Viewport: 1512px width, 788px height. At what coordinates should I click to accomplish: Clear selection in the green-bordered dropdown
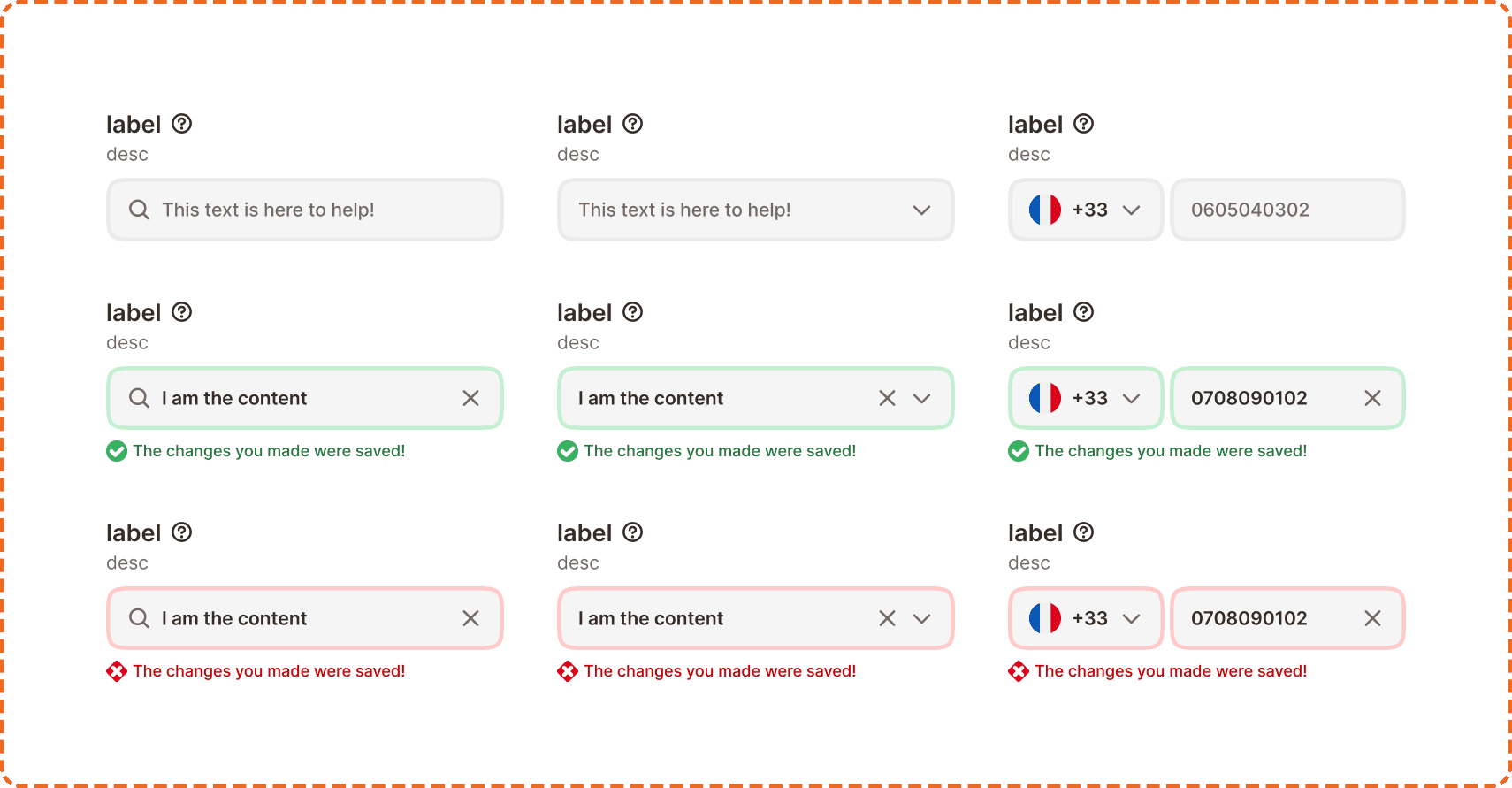coord(887,398)
